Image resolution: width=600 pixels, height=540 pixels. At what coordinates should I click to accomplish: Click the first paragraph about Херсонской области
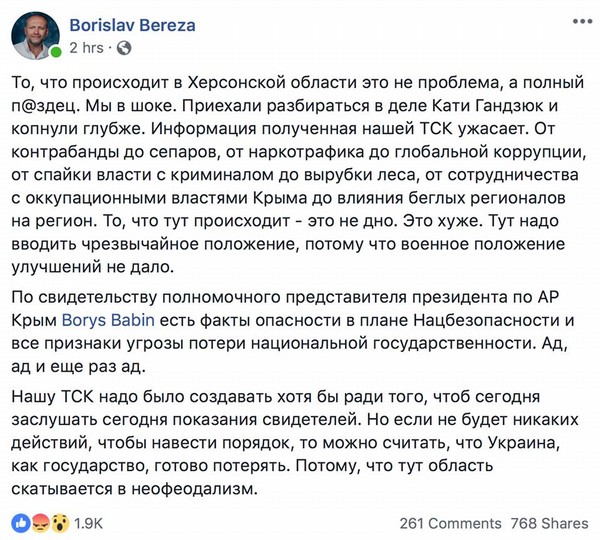pyautogui.click(x=298, y=175)
